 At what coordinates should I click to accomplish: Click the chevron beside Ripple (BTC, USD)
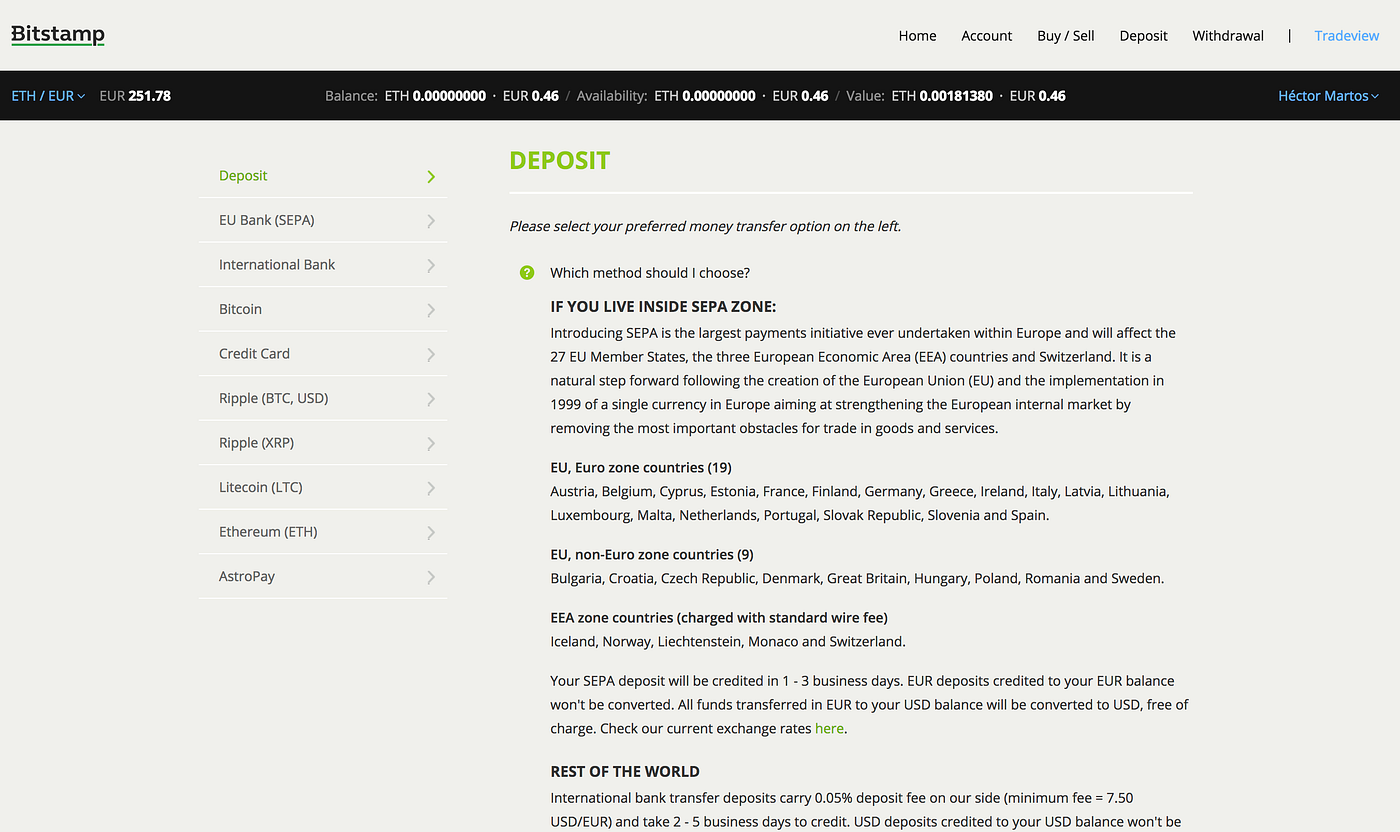(431, 399)
